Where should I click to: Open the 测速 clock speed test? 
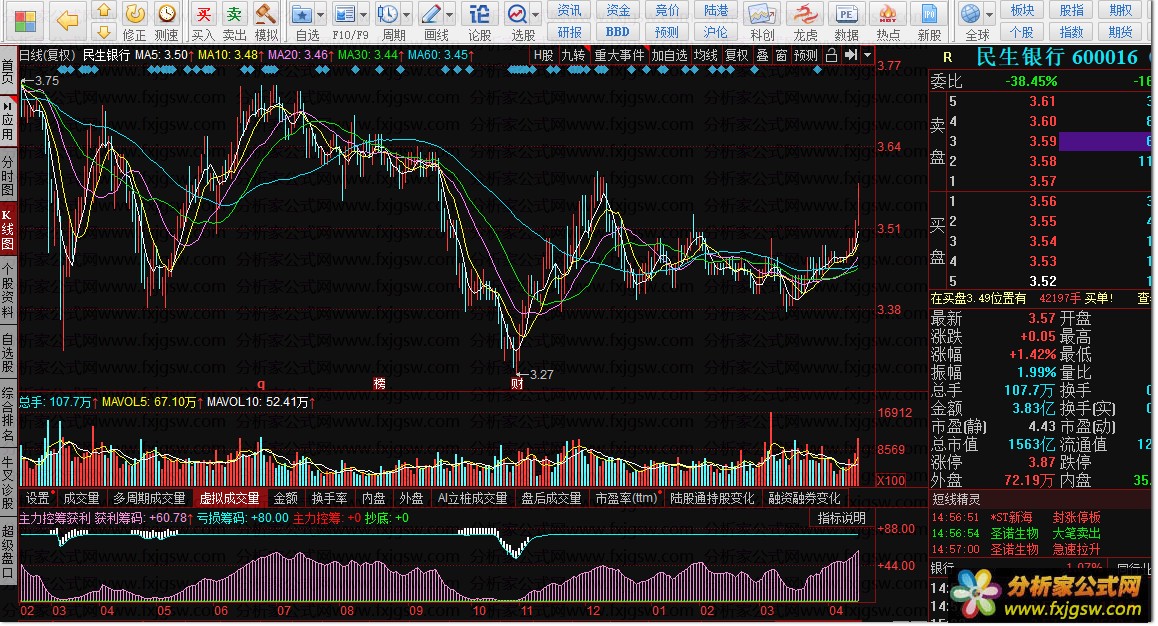[x=167, y=14]
